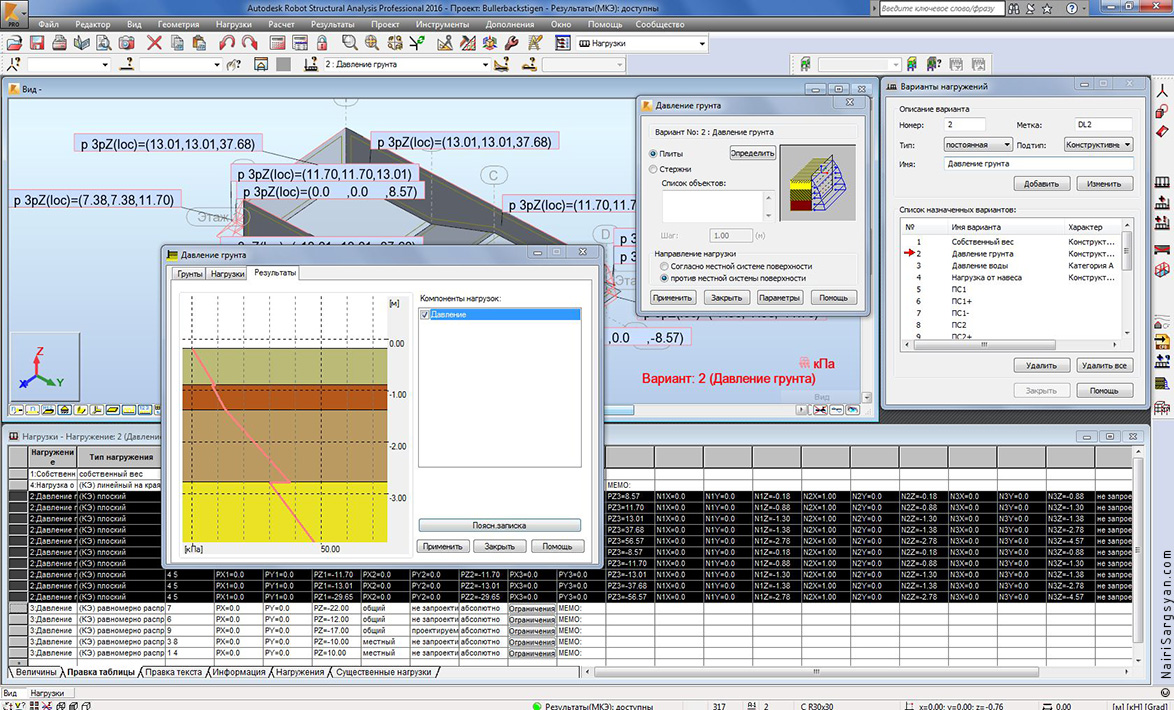Select Собственный вес row in list

point(1011,242)
